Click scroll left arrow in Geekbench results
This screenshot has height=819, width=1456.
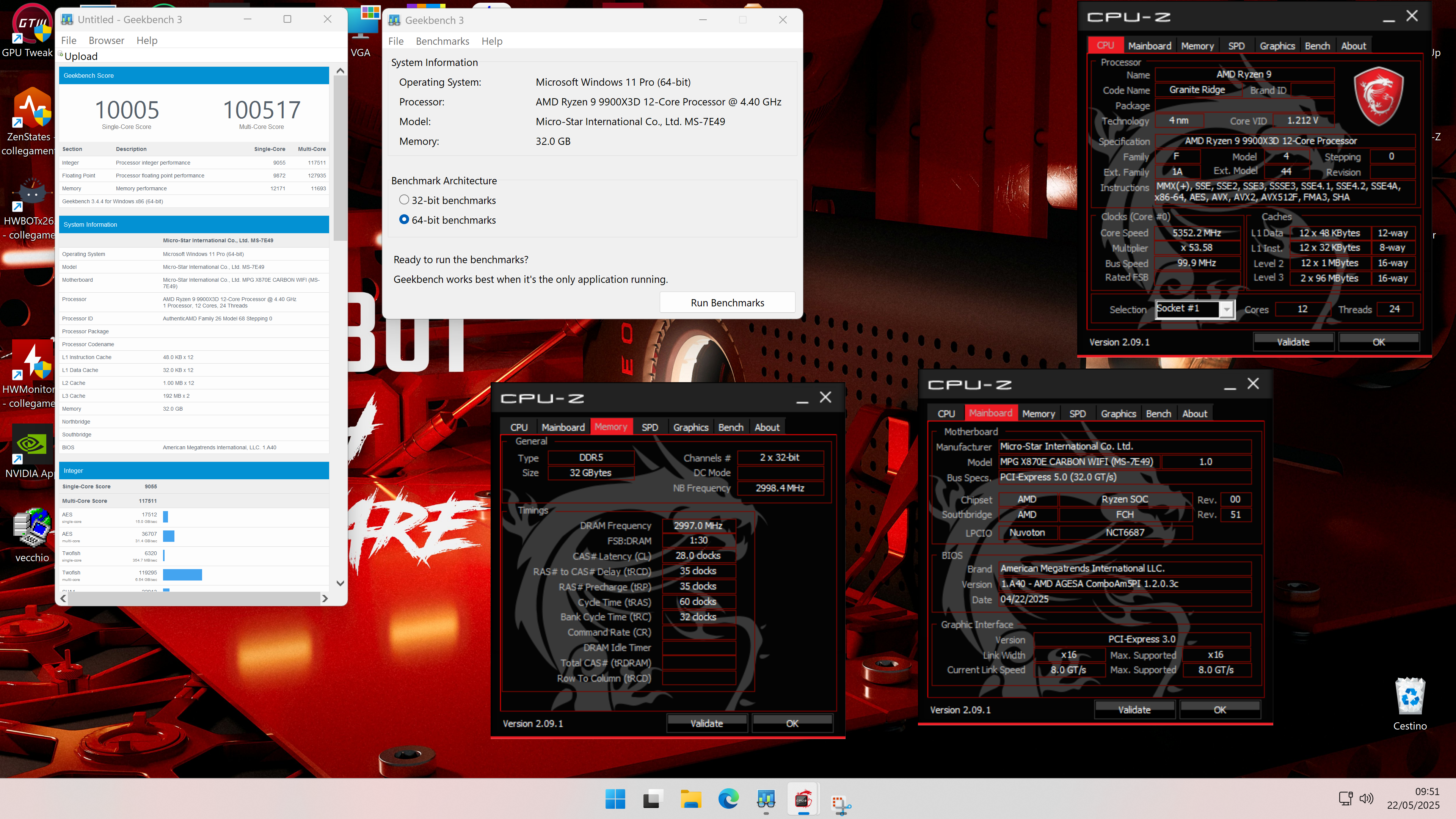point(63,598)
